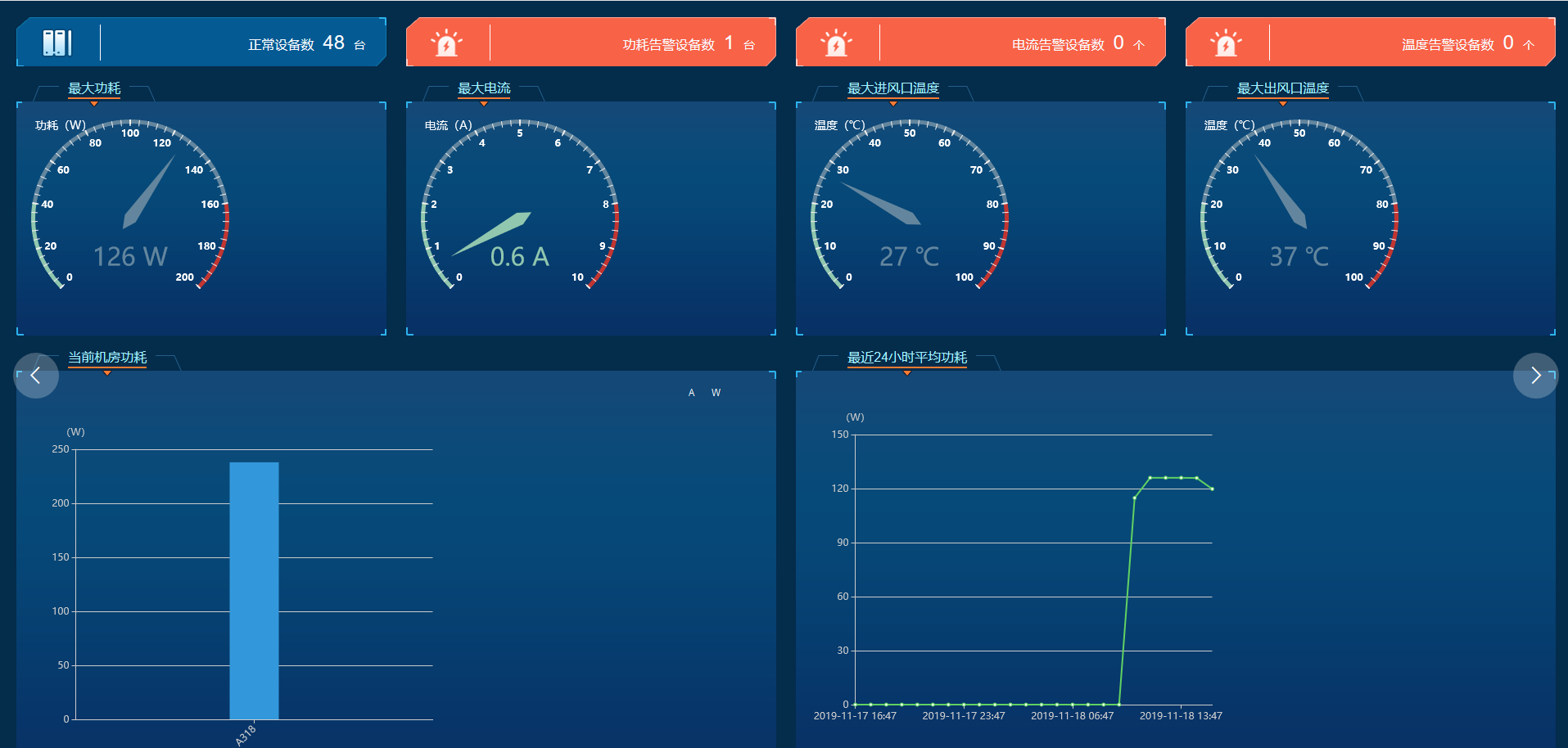Image resolution: width=1568 pixels, height=748 pixels.
Task: Select the 最大电流 panel title
Action: click(484, 88)
